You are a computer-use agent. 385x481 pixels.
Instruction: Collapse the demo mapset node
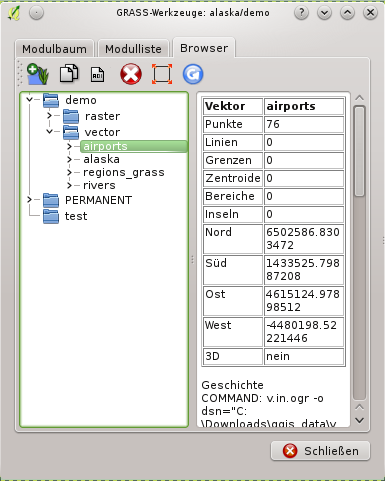pos(30,99)
